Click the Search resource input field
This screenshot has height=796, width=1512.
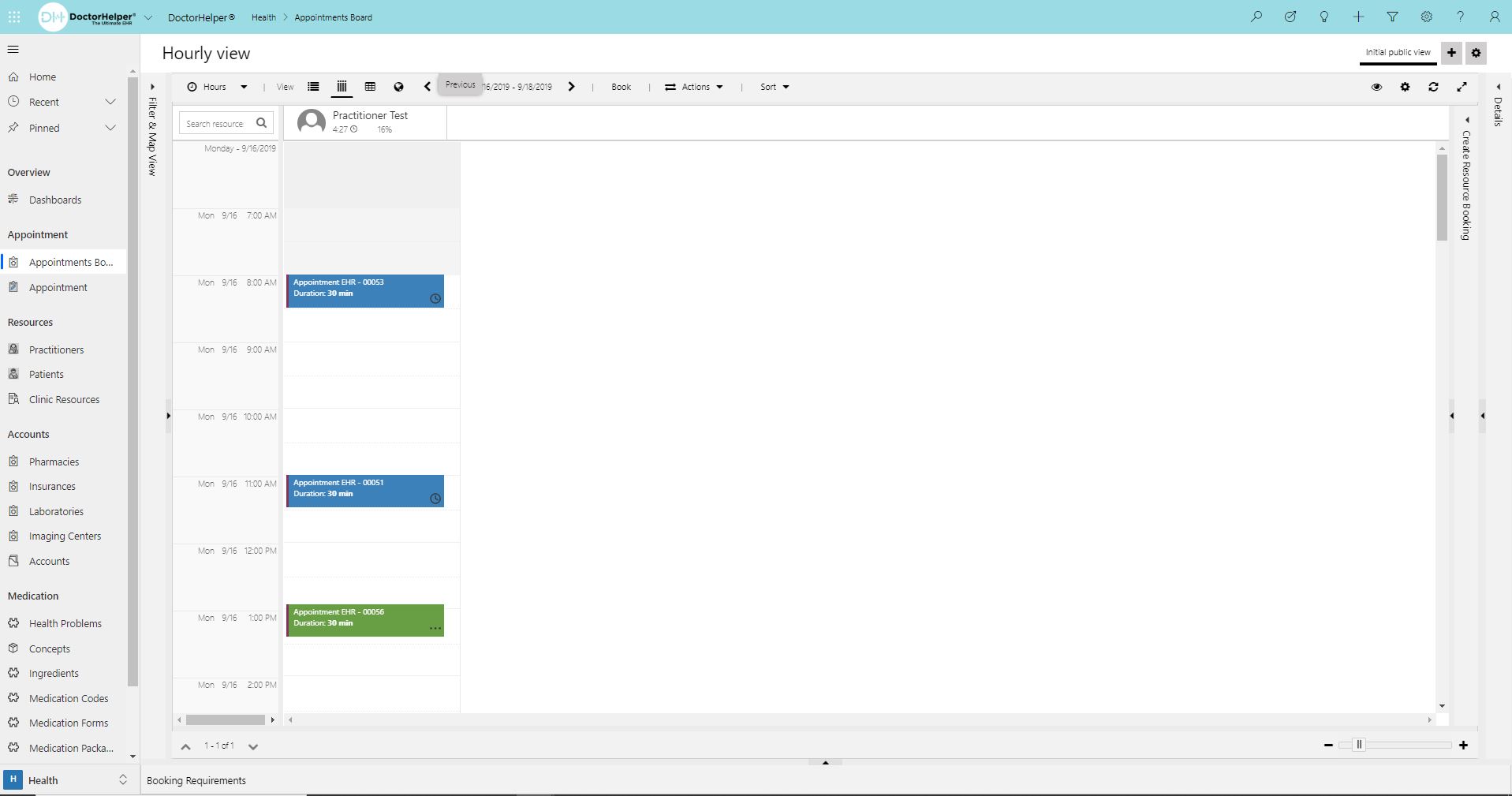pyautogui.click(x=219, y=123)
